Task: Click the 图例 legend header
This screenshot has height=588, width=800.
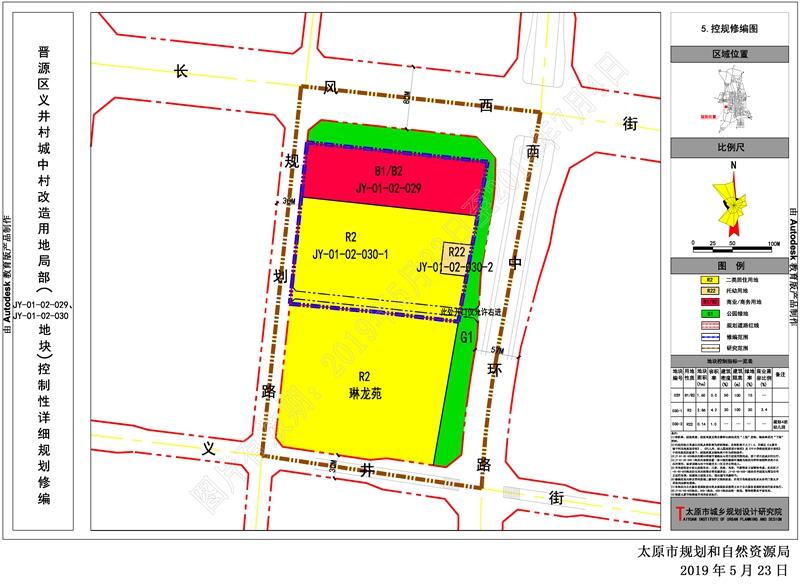Action: tap(733, 267)
